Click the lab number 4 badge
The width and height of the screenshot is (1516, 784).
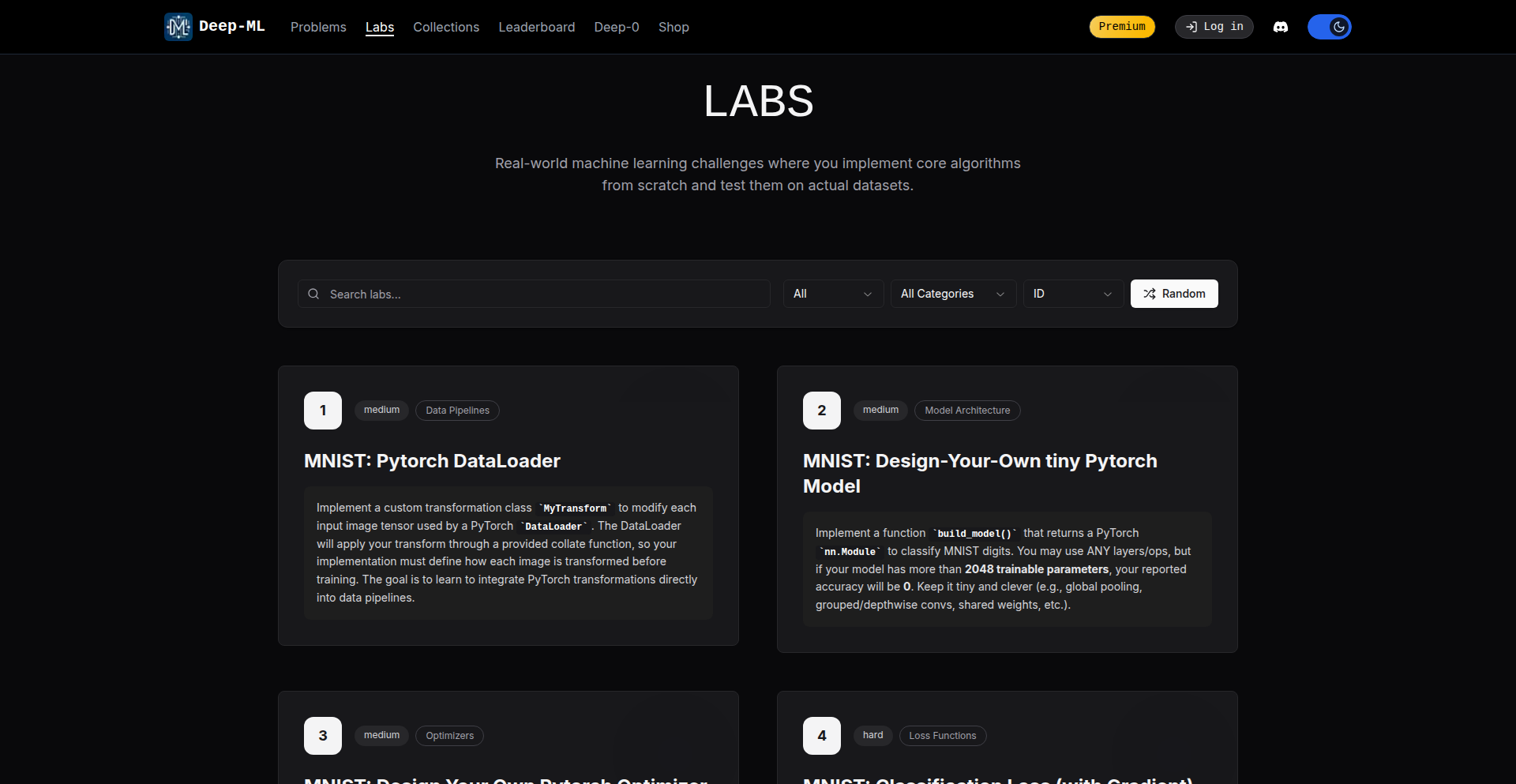pos(822,736)
